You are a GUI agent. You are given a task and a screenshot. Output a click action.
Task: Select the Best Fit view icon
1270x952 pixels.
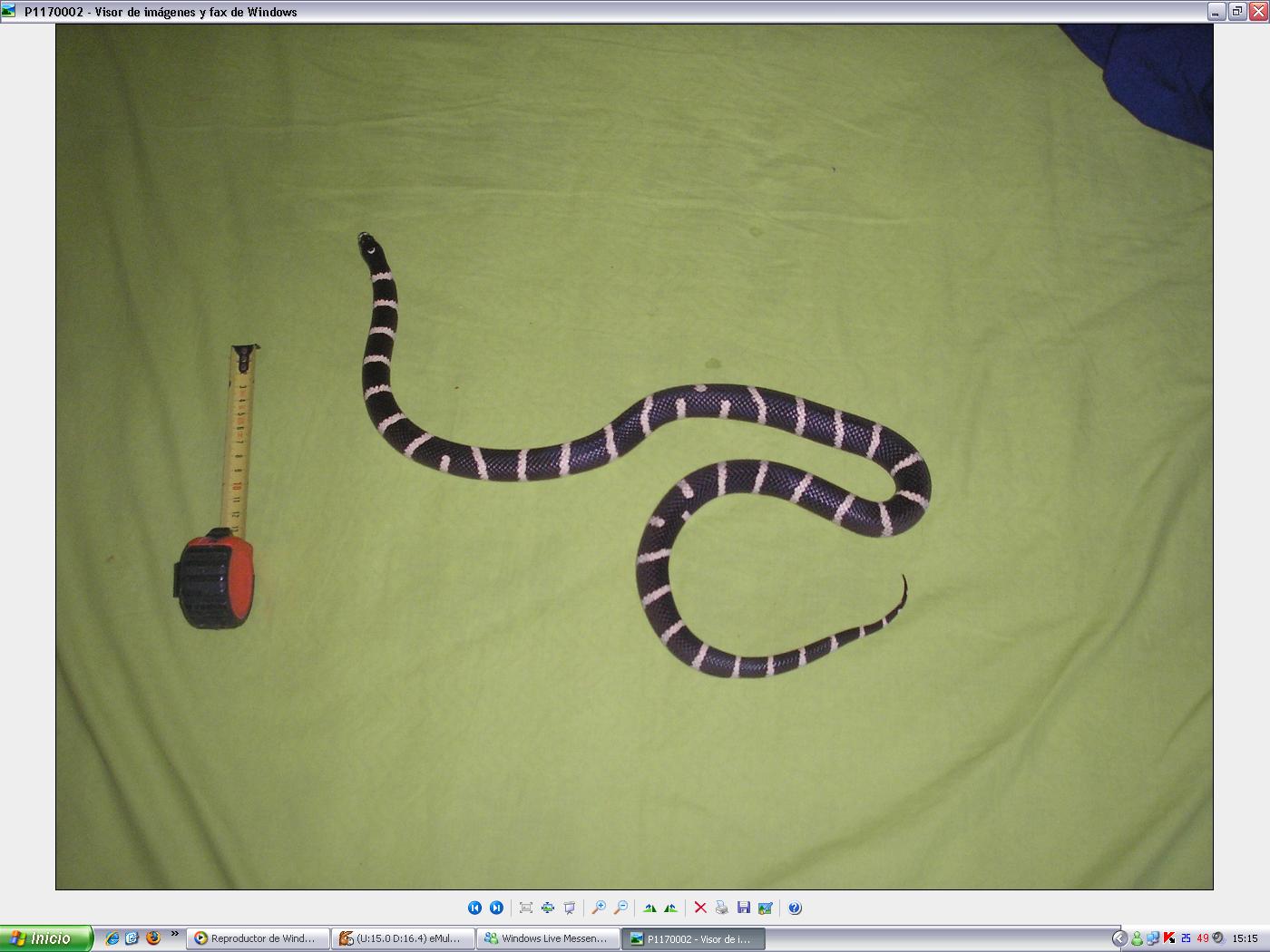pyautogui.click(x=526, y=908)
